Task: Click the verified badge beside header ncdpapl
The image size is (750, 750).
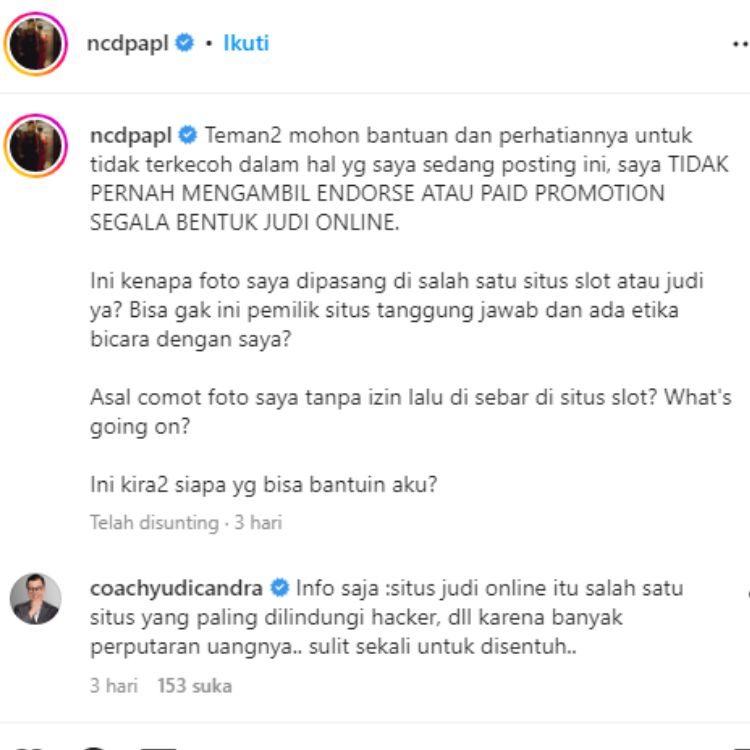Action: pyautogui.click(x=184, y=43)
